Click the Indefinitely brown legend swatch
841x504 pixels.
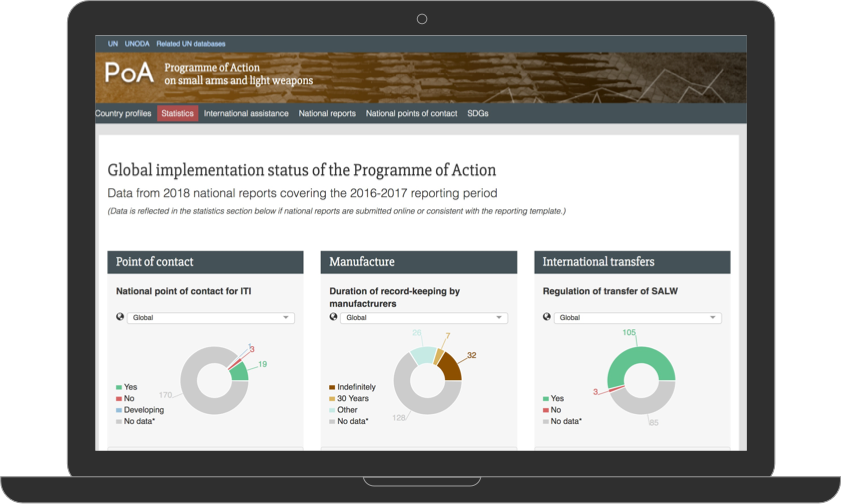332,387
